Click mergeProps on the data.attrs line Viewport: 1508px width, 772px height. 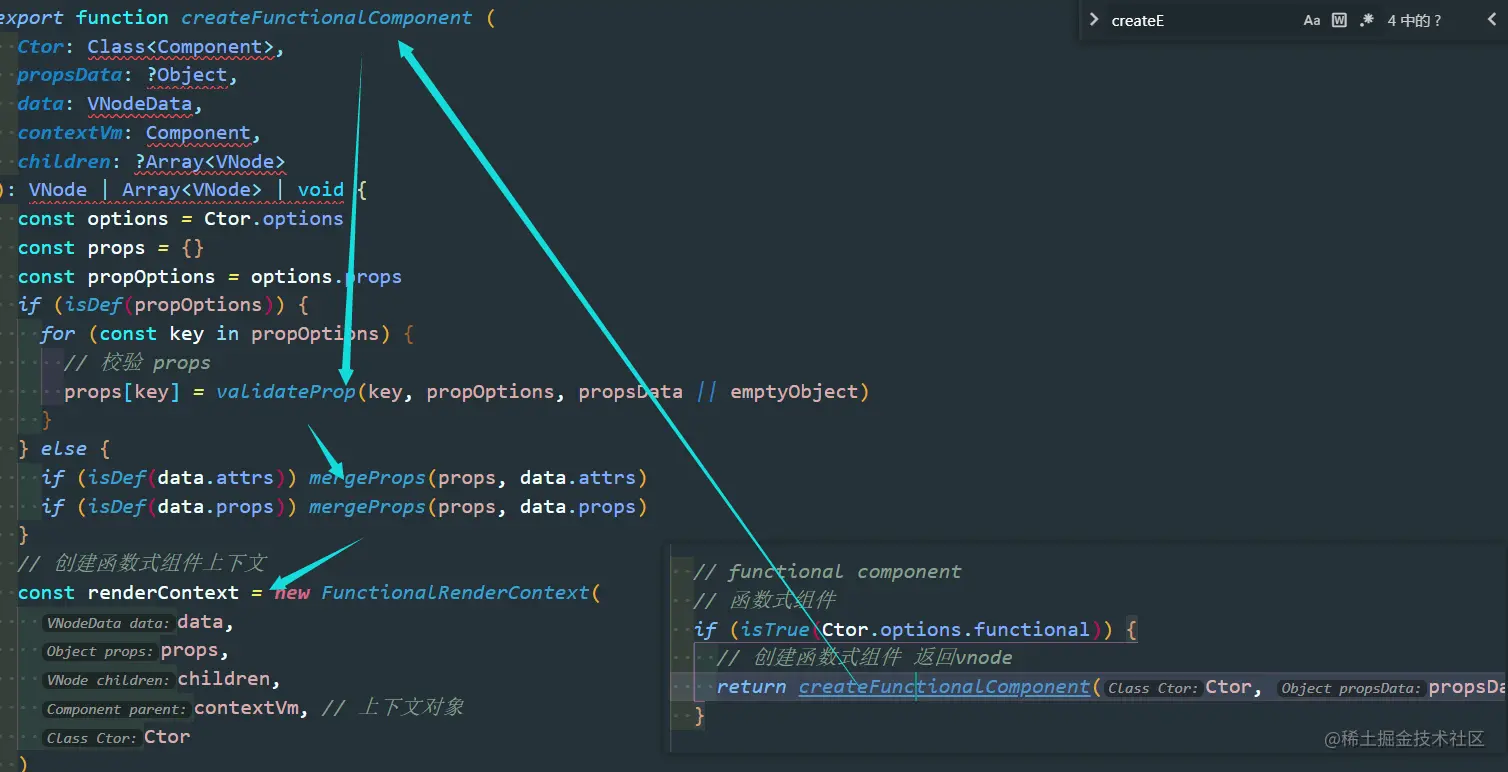tap(367, 477)
